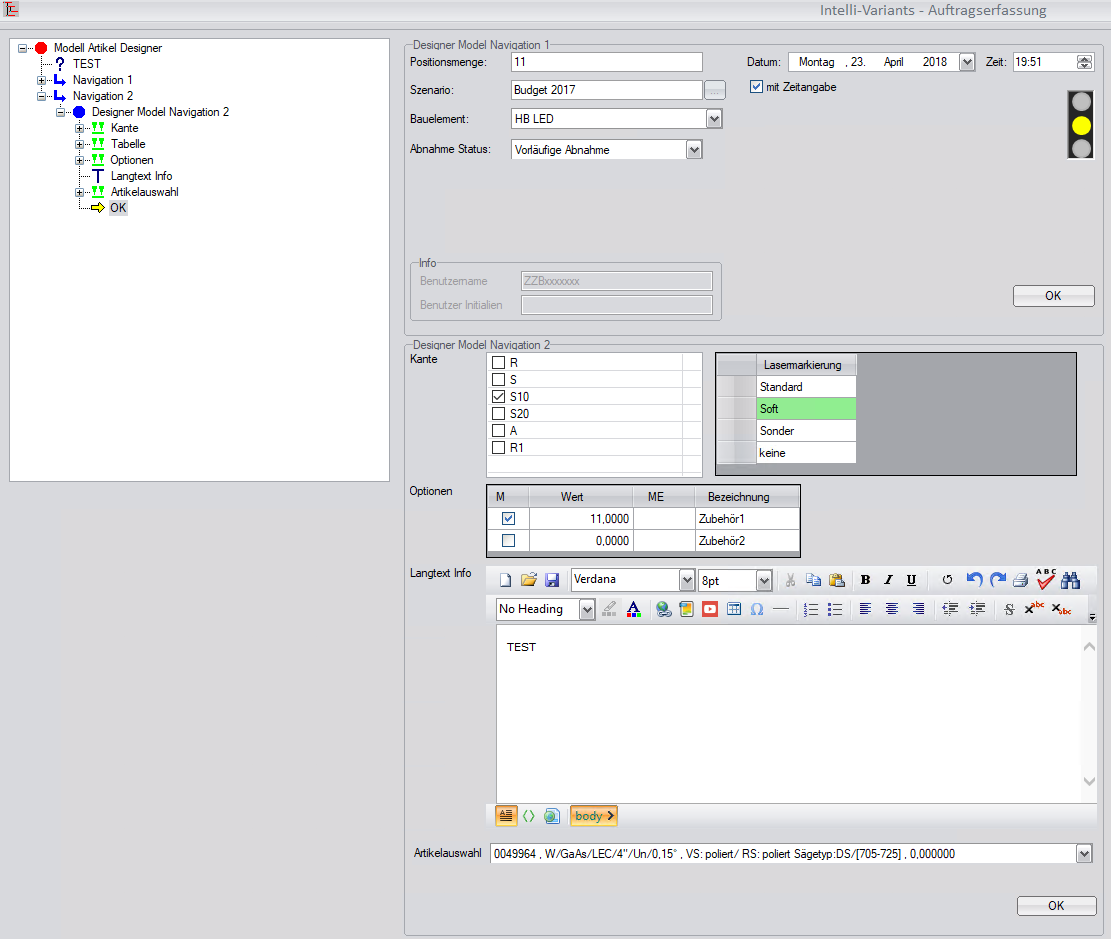Open the Artikelauswahl dropdown

[1084, 854]
